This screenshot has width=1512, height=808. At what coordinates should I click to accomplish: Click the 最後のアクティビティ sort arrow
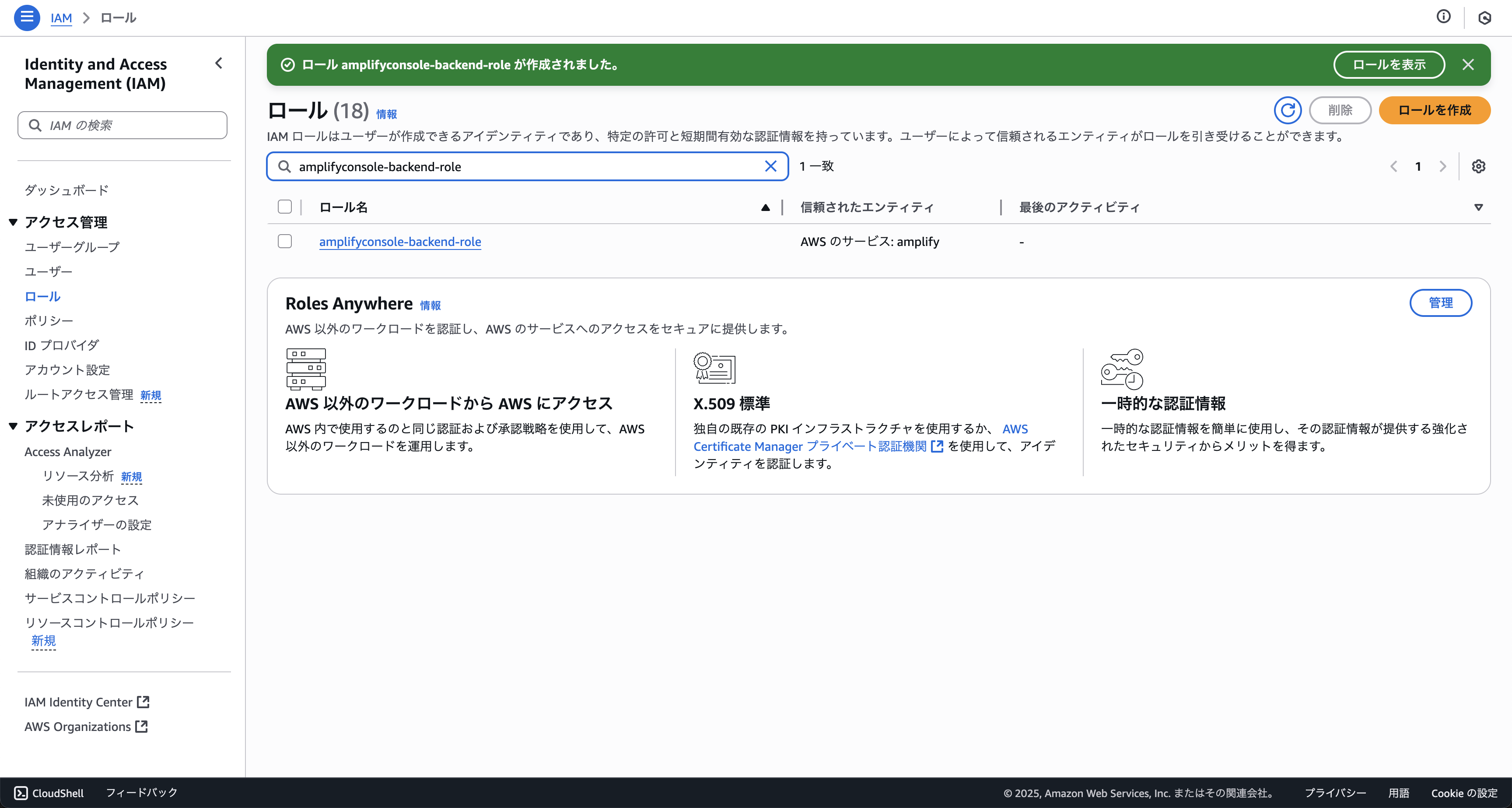[x=1478, y=207]
